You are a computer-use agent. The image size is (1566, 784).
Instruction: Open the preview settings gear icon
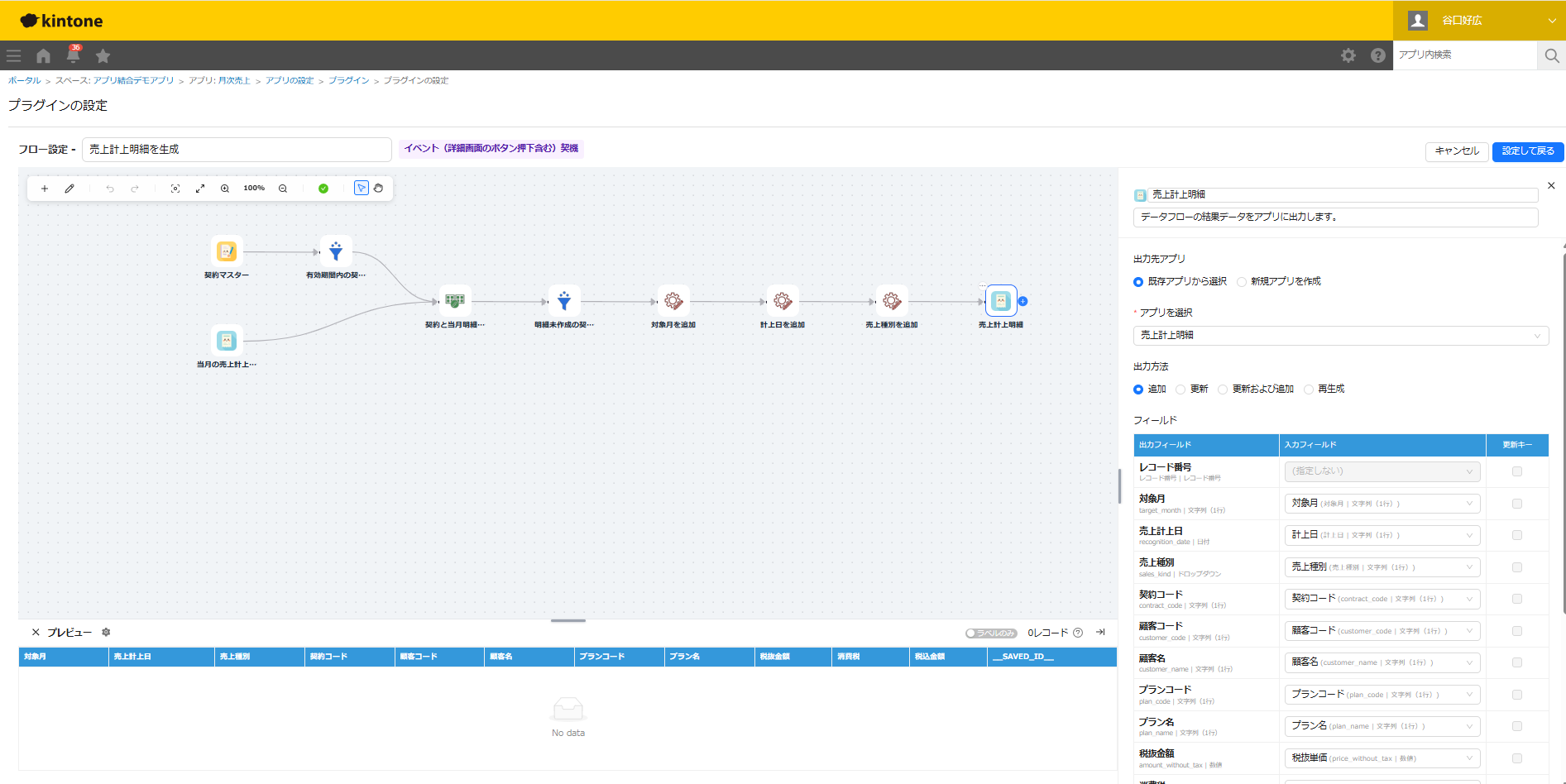coord(106,632)
